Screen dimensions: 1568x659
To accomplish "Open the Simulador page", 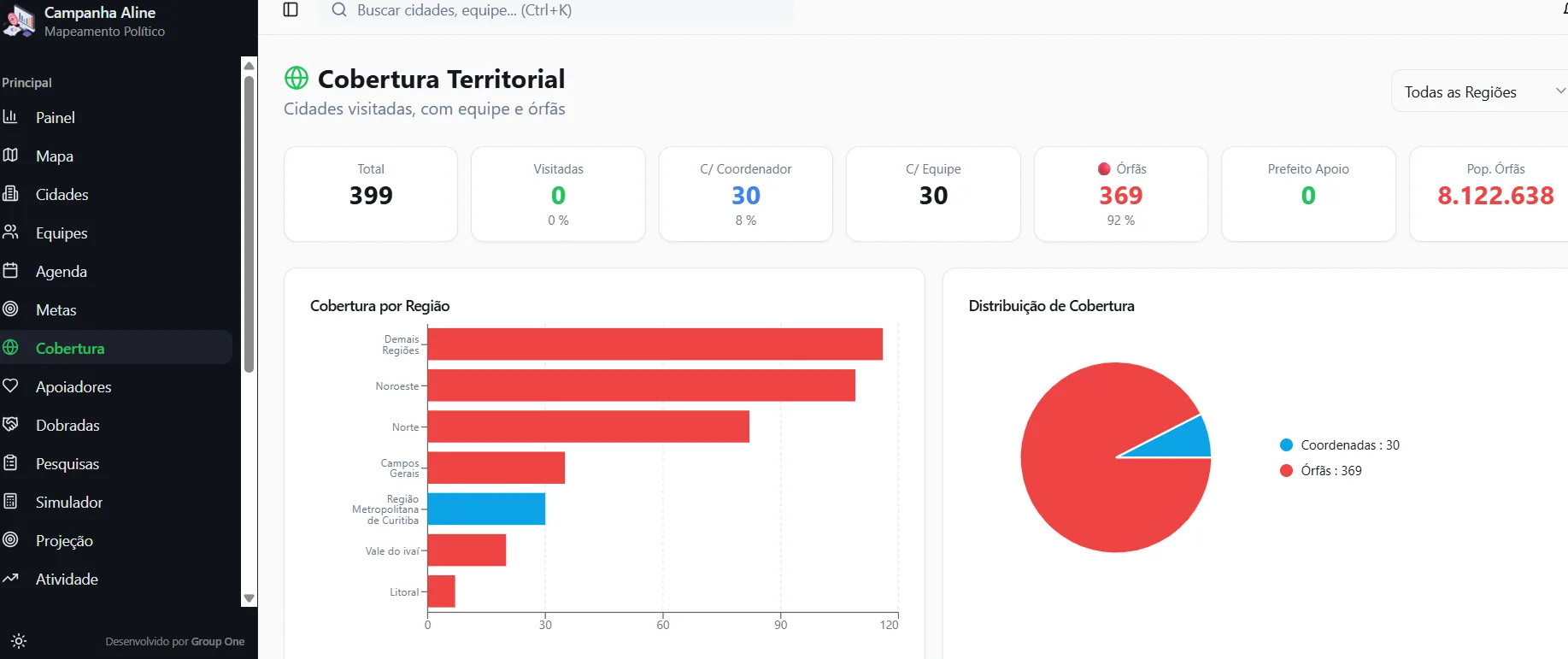I will coord(116,502).
